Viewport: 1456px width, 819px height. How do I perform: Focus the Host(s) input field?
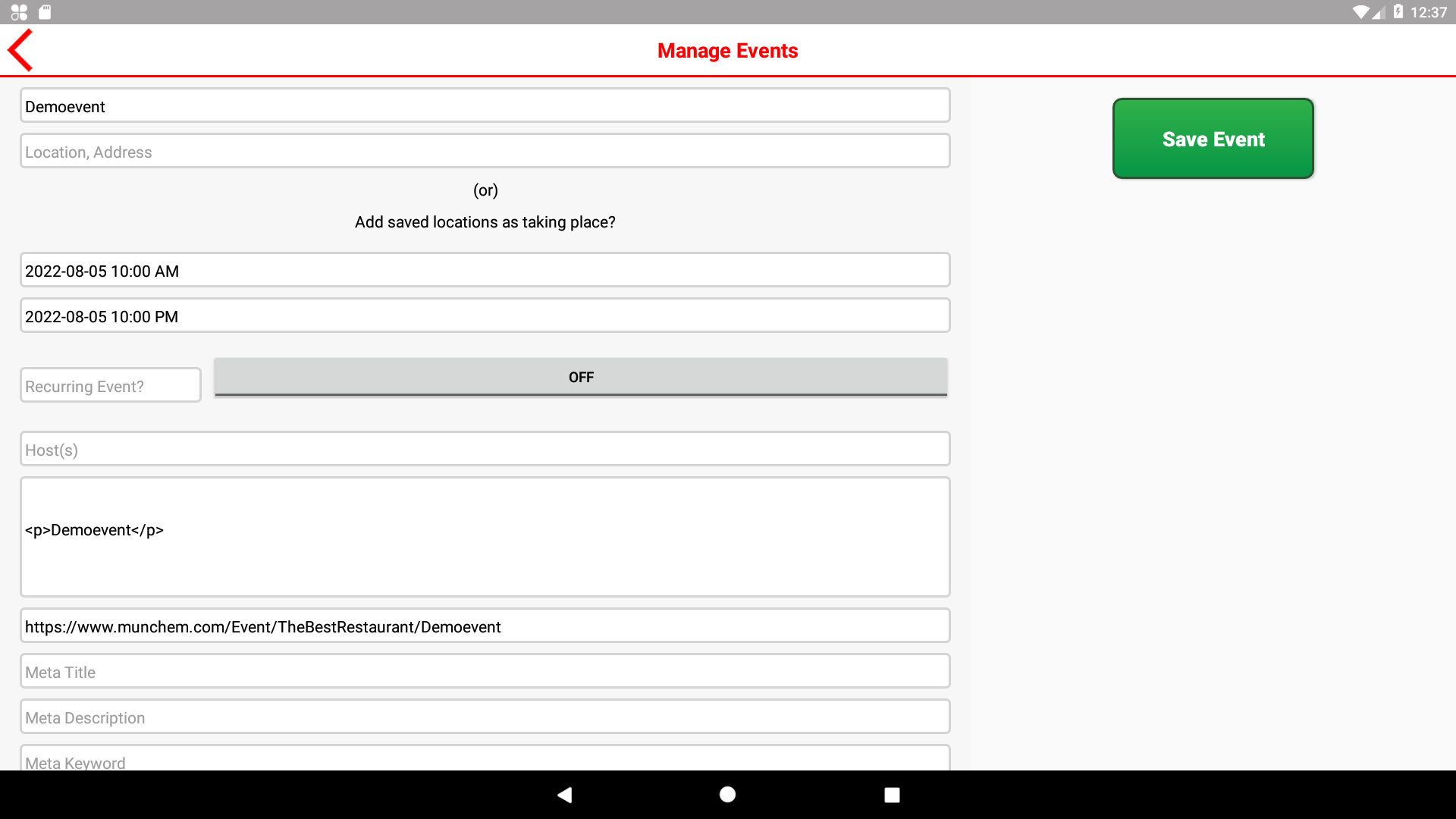(x=485, y=450)
